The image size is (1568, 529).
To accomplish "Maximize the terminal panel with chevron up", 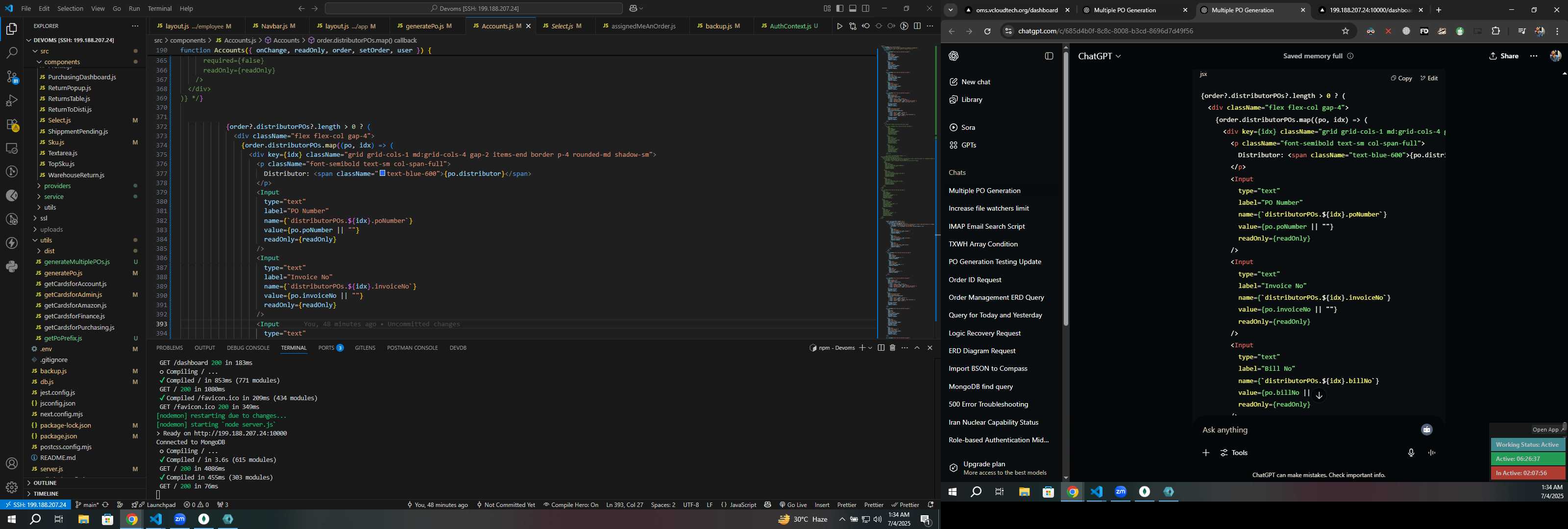I will click(x=917, y=348).
